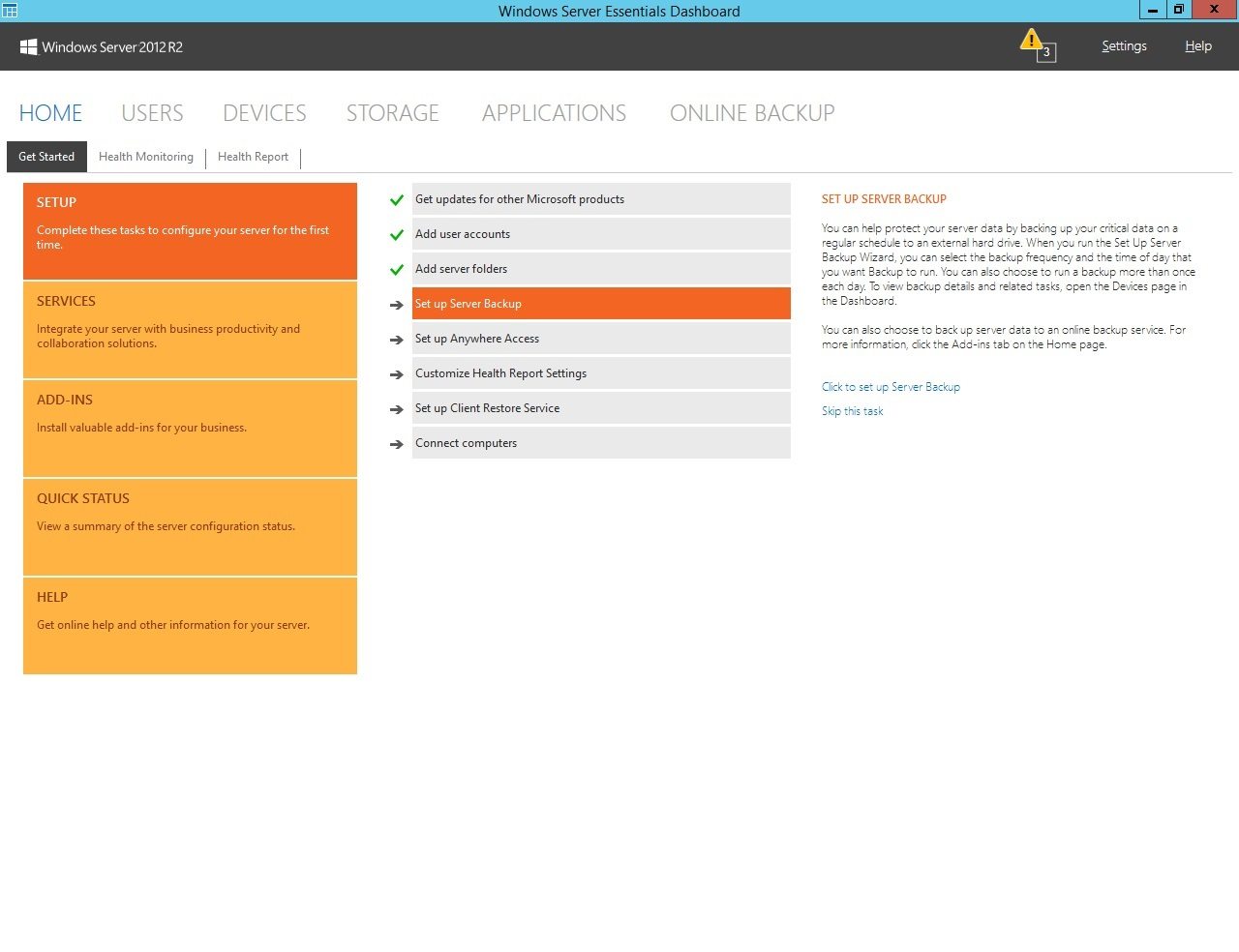Click the arrow icon beside Customize Health Report Settings
The image size is (1239, 952).
tap(396, 374)
